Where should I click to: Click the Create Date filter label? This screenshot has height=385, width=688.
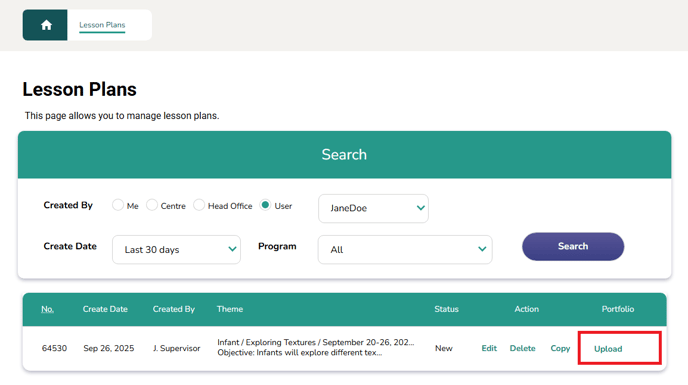click(x=70, y=246)
